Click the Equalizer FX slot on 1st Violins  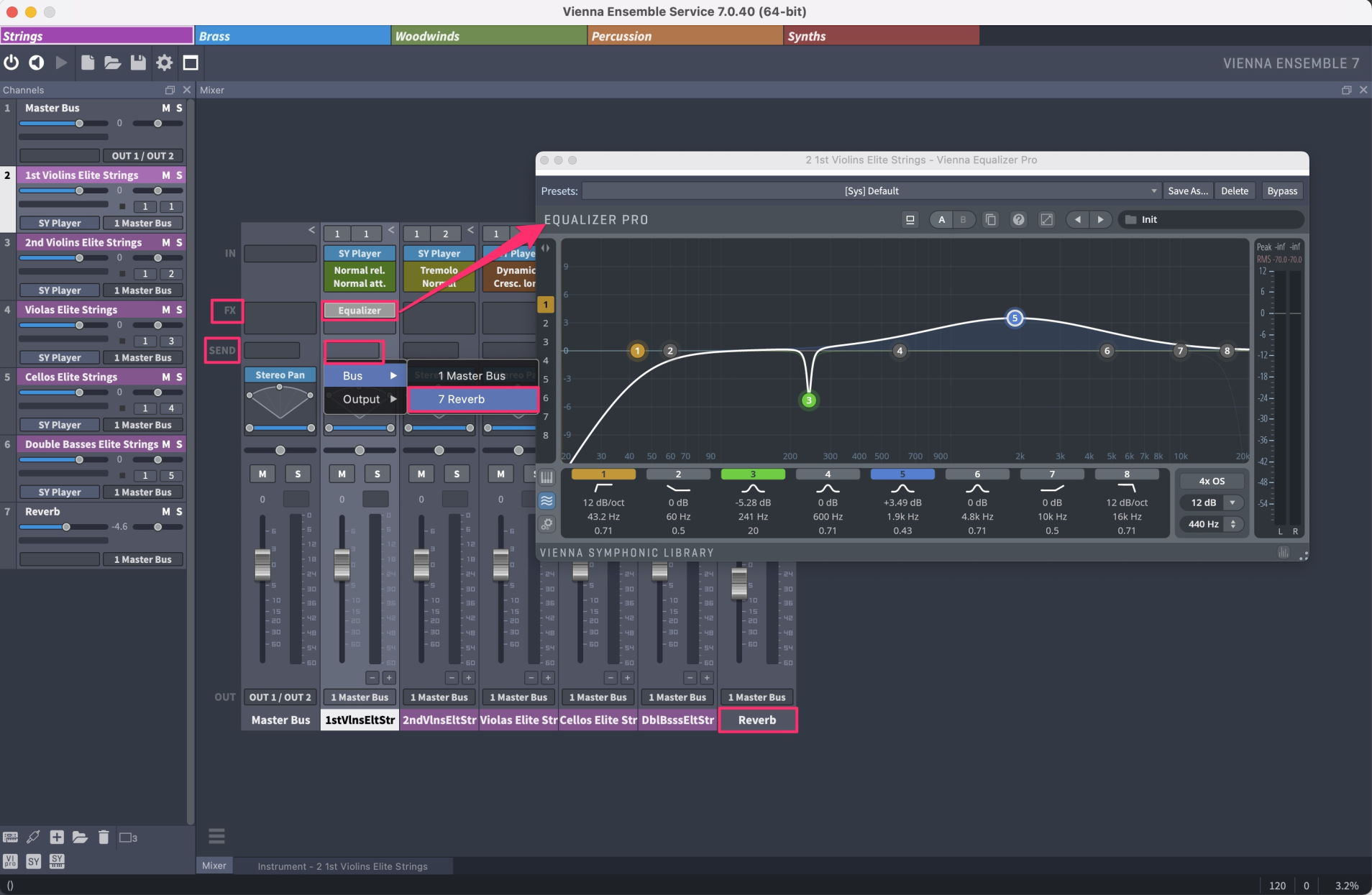pyautogui.click(x=360, y=311)
